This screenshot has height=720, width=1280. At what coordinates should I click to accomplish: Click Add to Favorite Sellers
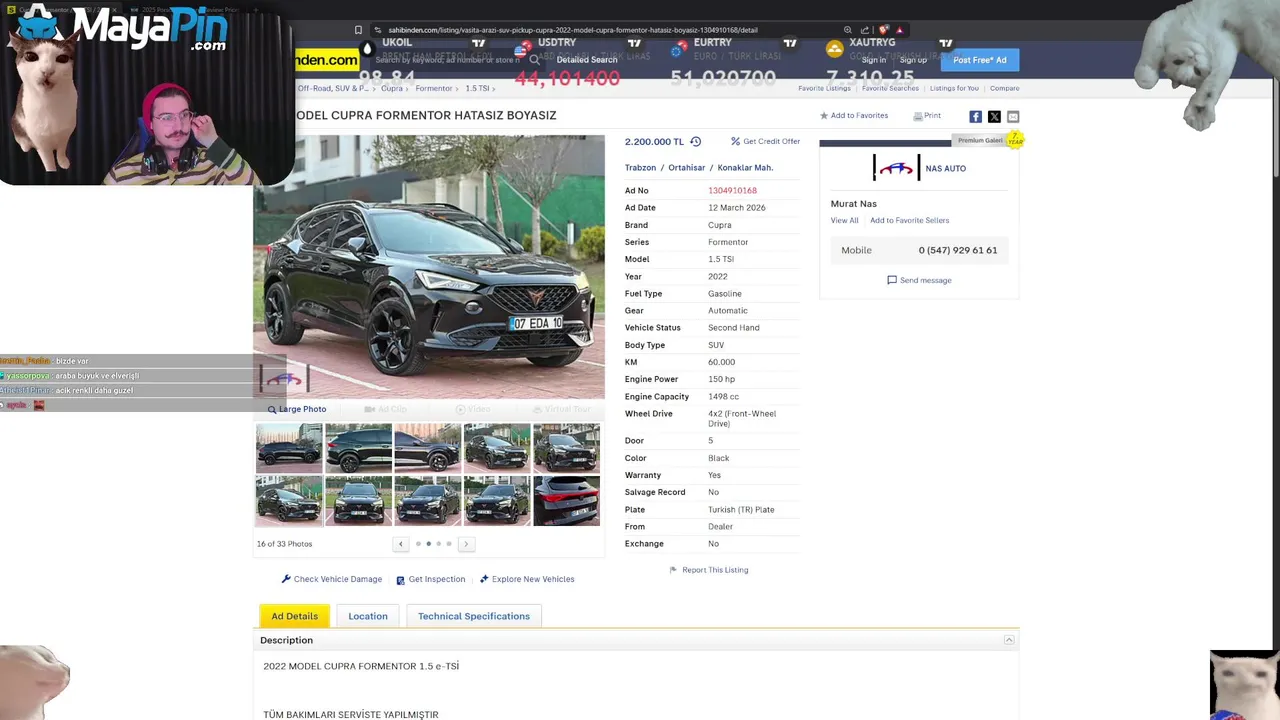909,221
